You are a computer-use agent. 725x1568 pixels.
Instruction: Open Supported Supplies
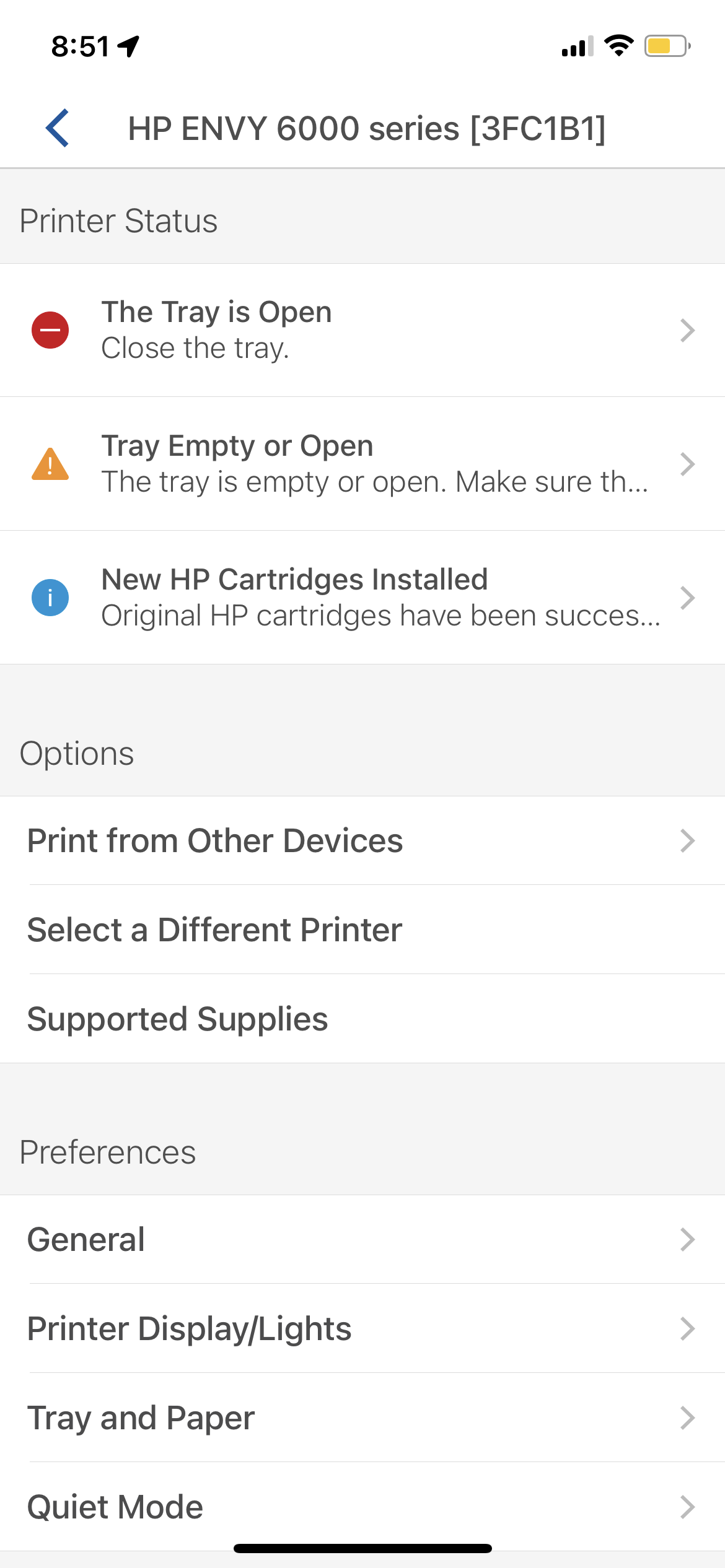coord(178,1019)
